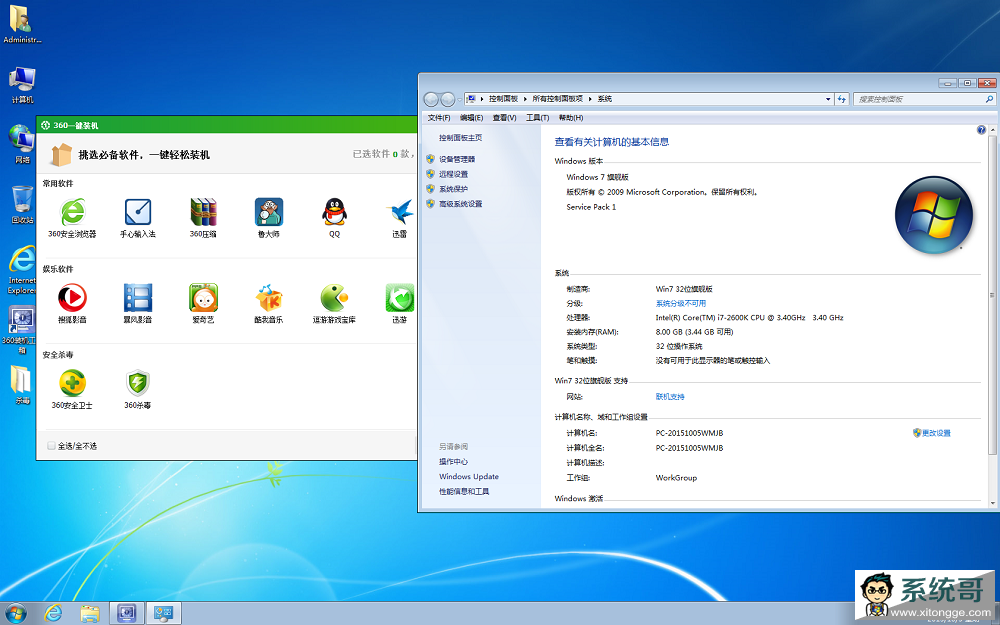Open 远程设置 from the sidebar
The image size is (1000, 625).
453,174
